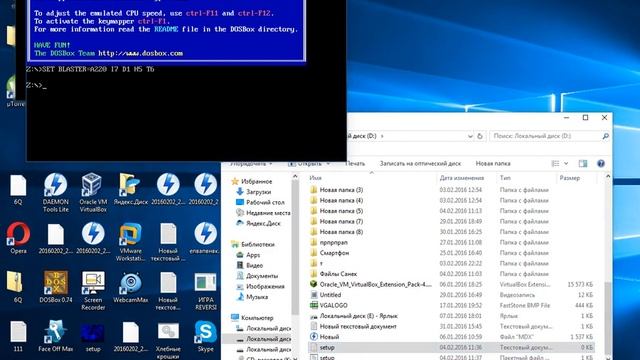Open the view options dropdown arrow
640x360 pixels.
pyautogui.click(x=566, y=164)
